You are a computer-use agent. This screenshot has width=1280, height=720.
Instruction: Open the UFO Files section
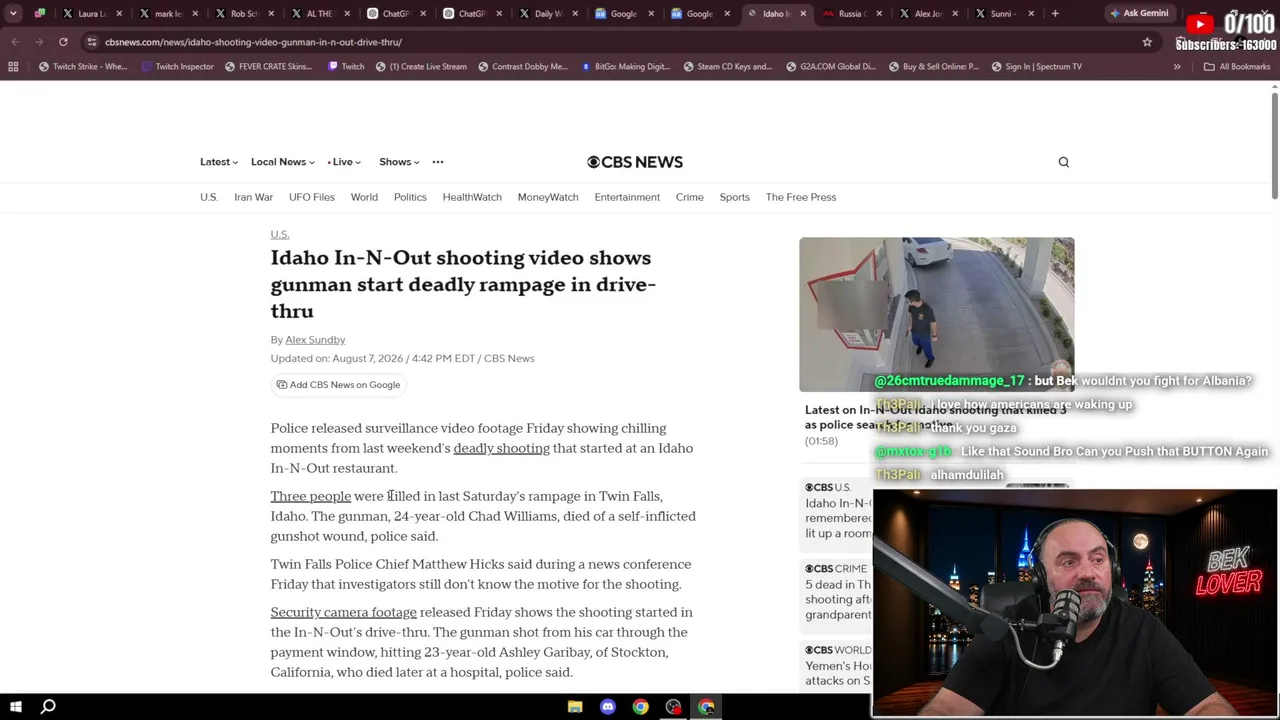tap(312, 197)
